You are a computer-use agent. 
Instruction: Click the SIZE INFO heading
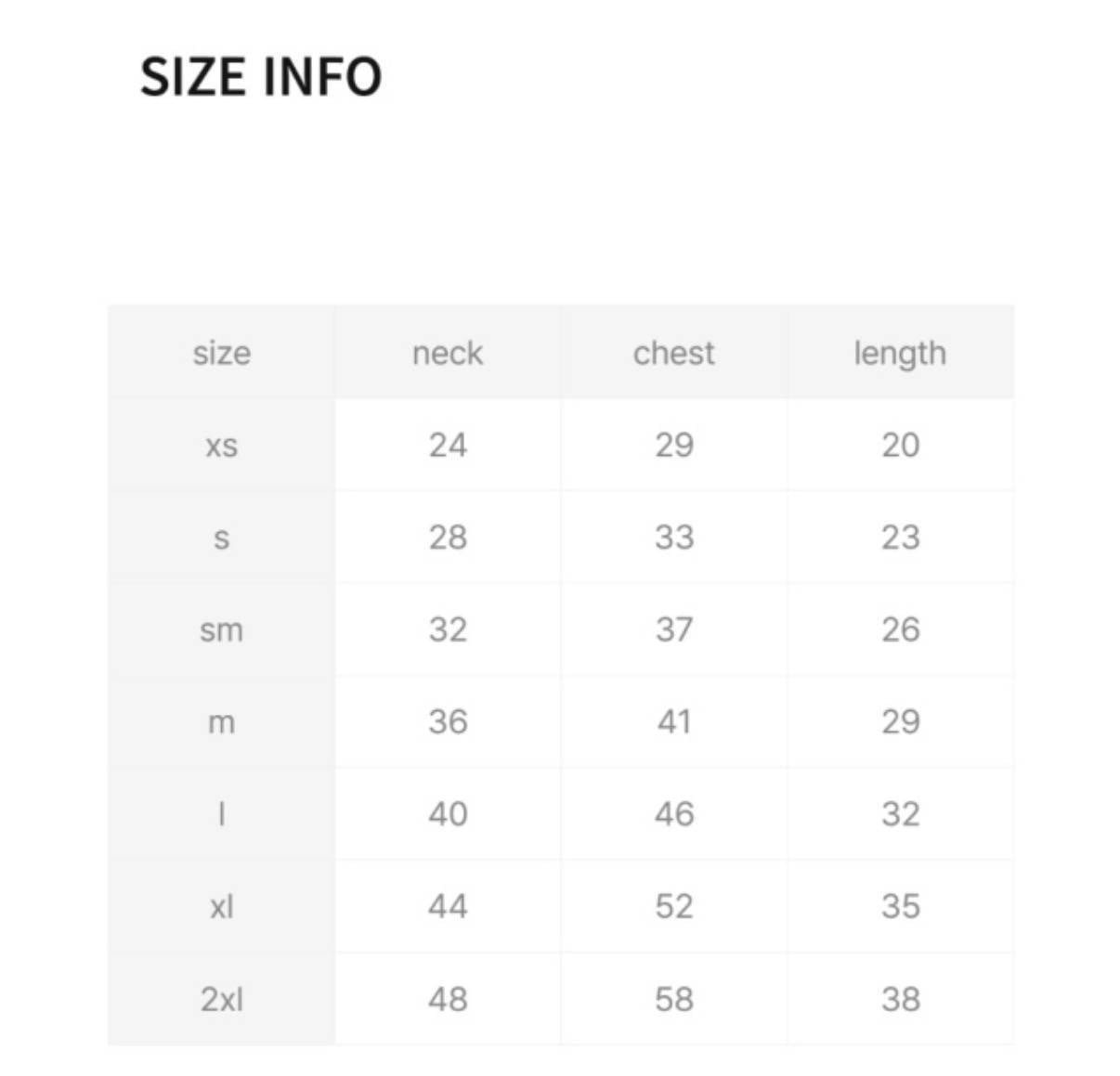coord(261,76)
